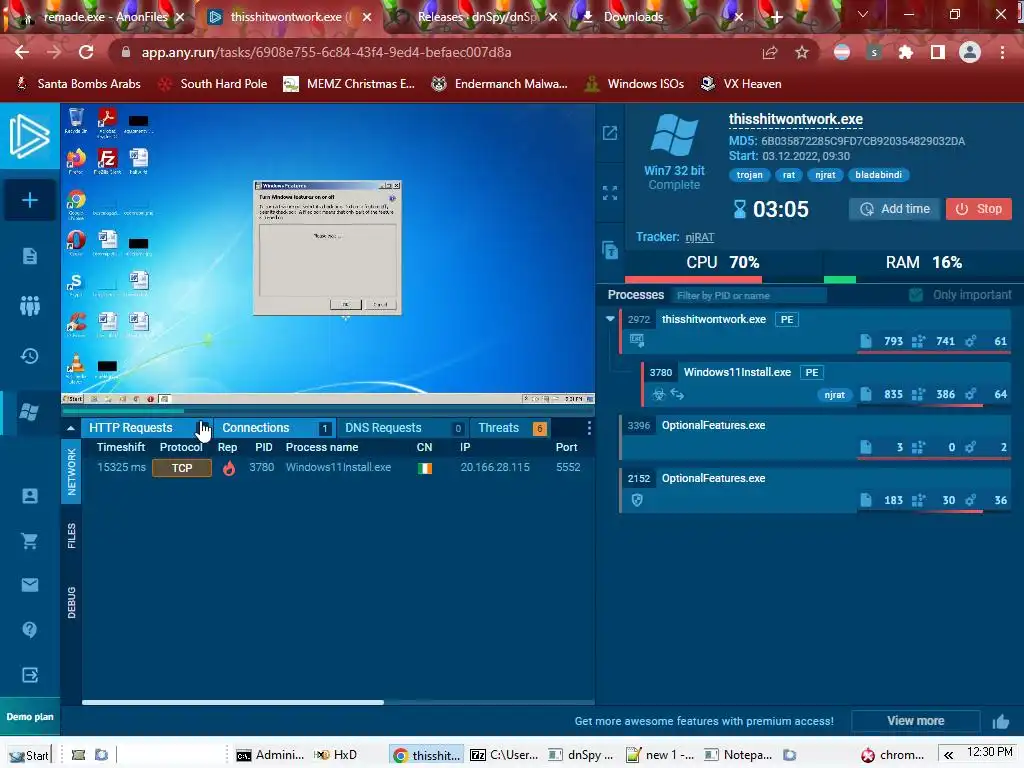Open the profile card sidebar icon
Image resolution: width=1024 pixels, height=768 pixels.
tap(29, 496)
